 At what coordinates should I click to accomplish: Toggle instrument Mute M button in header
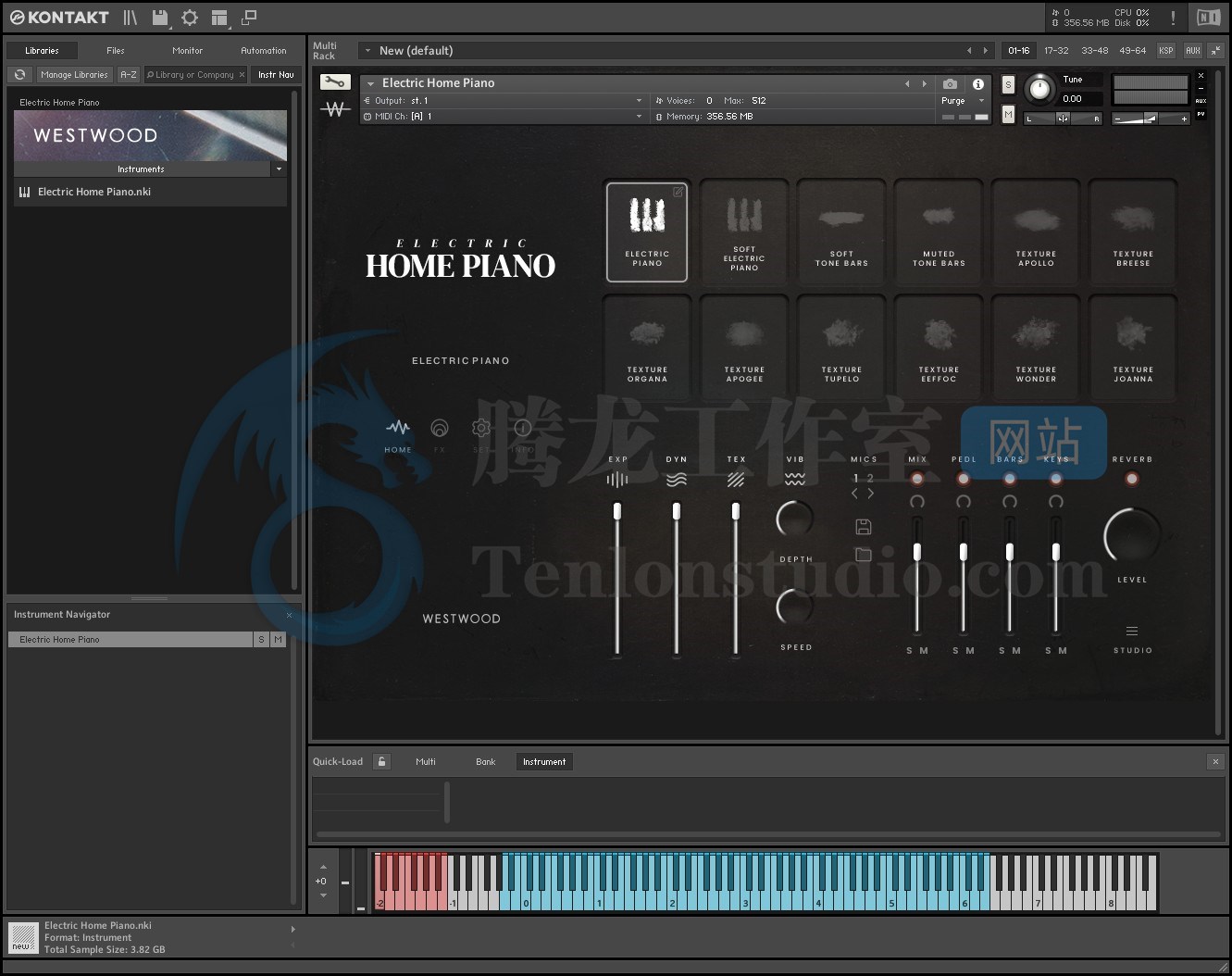point(1008,114)
